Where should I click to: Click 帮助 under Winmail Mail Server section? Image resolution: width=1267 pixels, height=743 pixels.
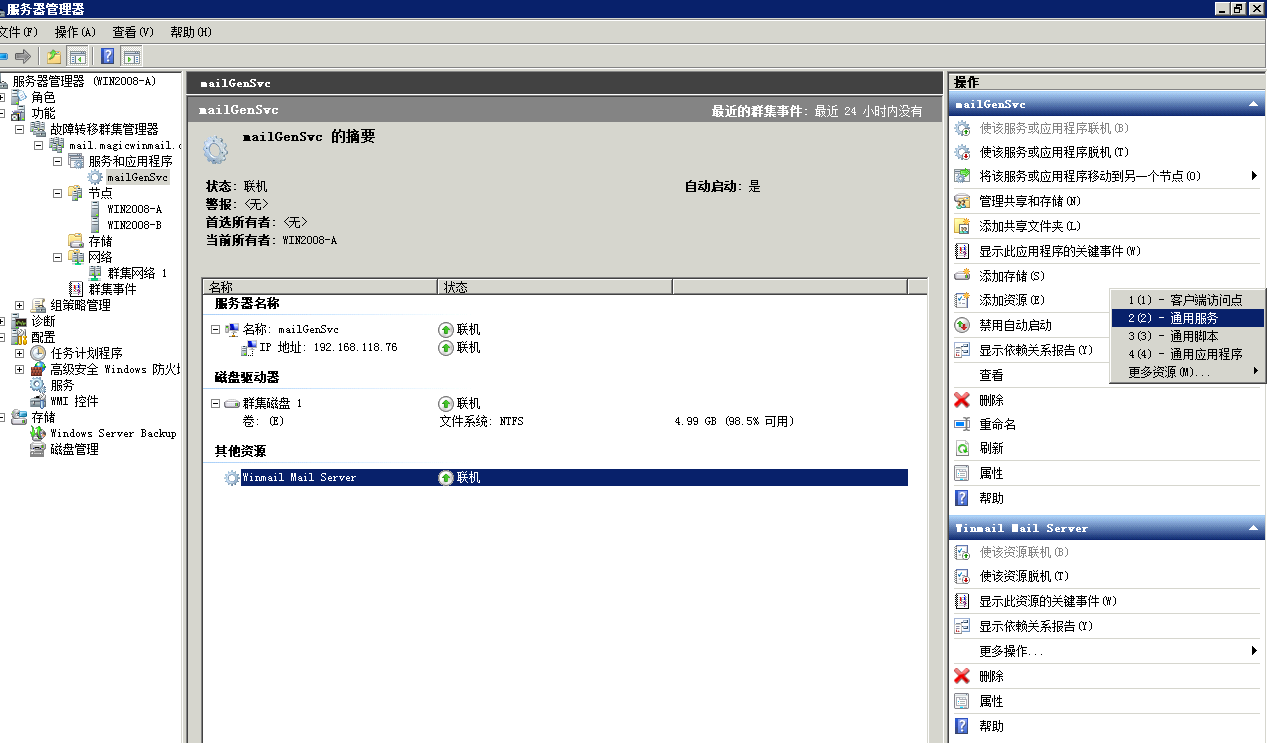click(991, 726)
